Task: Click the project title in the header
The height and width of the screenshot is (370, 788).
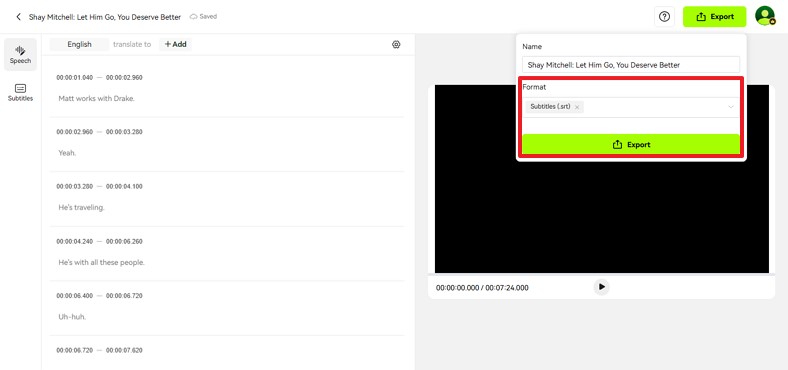Action: point(105,17)
